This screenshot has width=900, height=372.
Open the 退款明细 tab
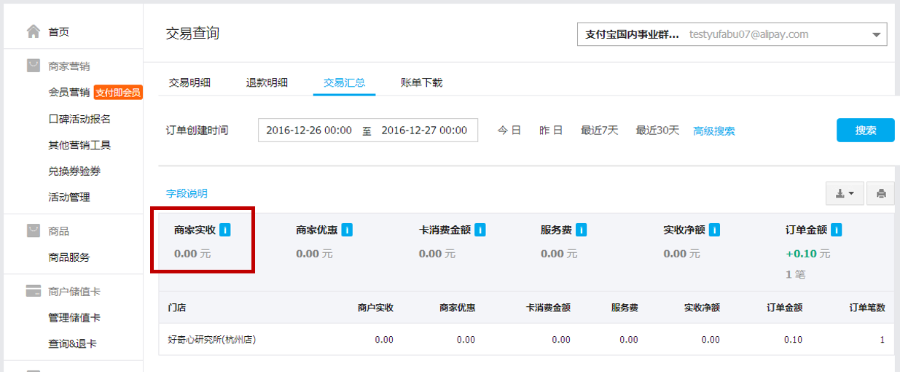[267, 83]
